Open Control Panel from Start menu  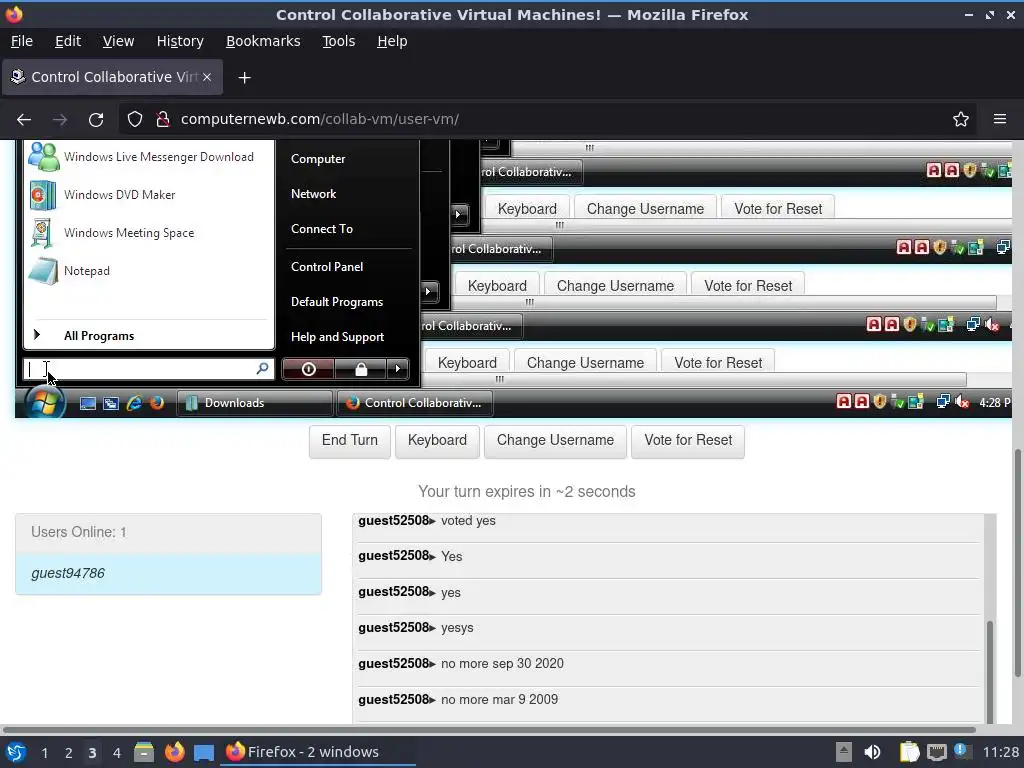[327, 266]
